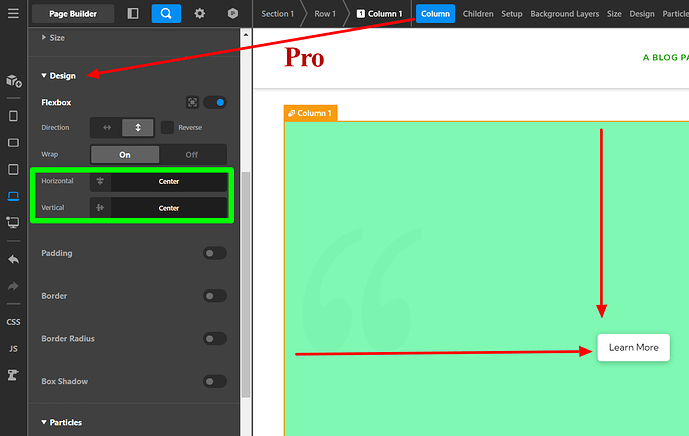Open settings gear icon in top bar
This screenshot has width=689, height=436.
[x=200, y=14]
